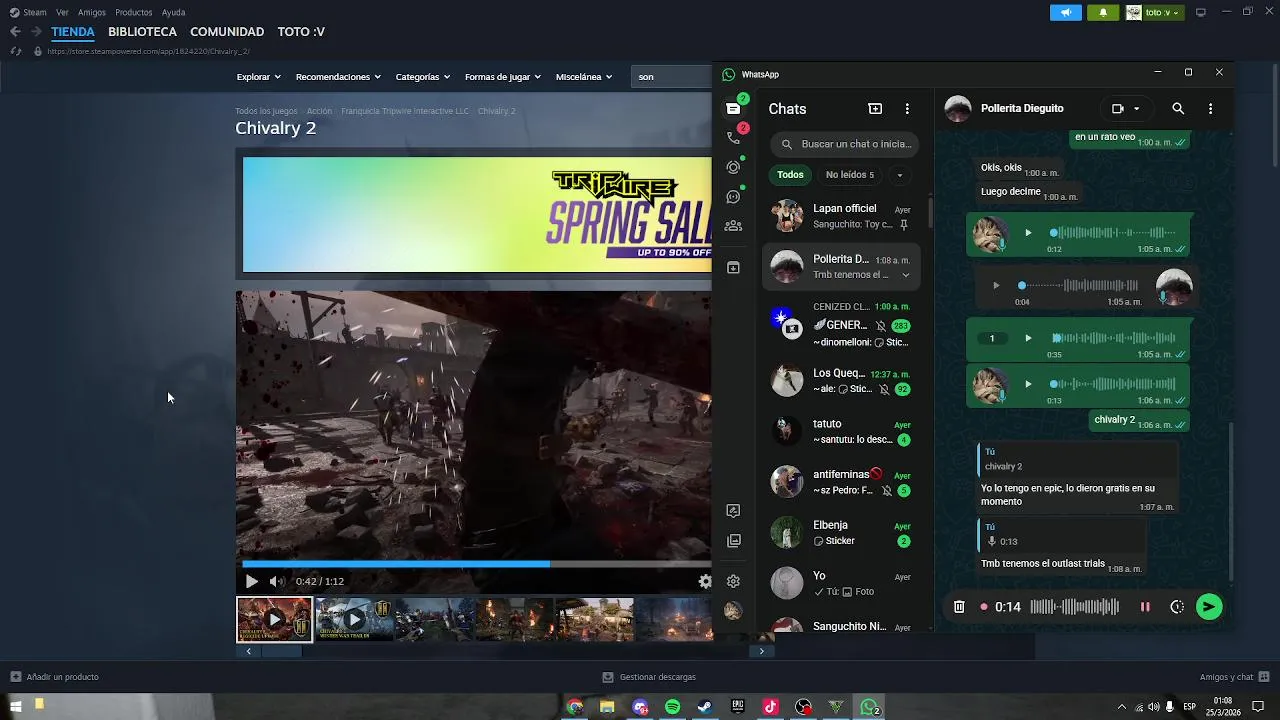The height and width of the screenshot is (720, 1280).
Task: Open Gestionar descargas
Action: click(649, 677)
